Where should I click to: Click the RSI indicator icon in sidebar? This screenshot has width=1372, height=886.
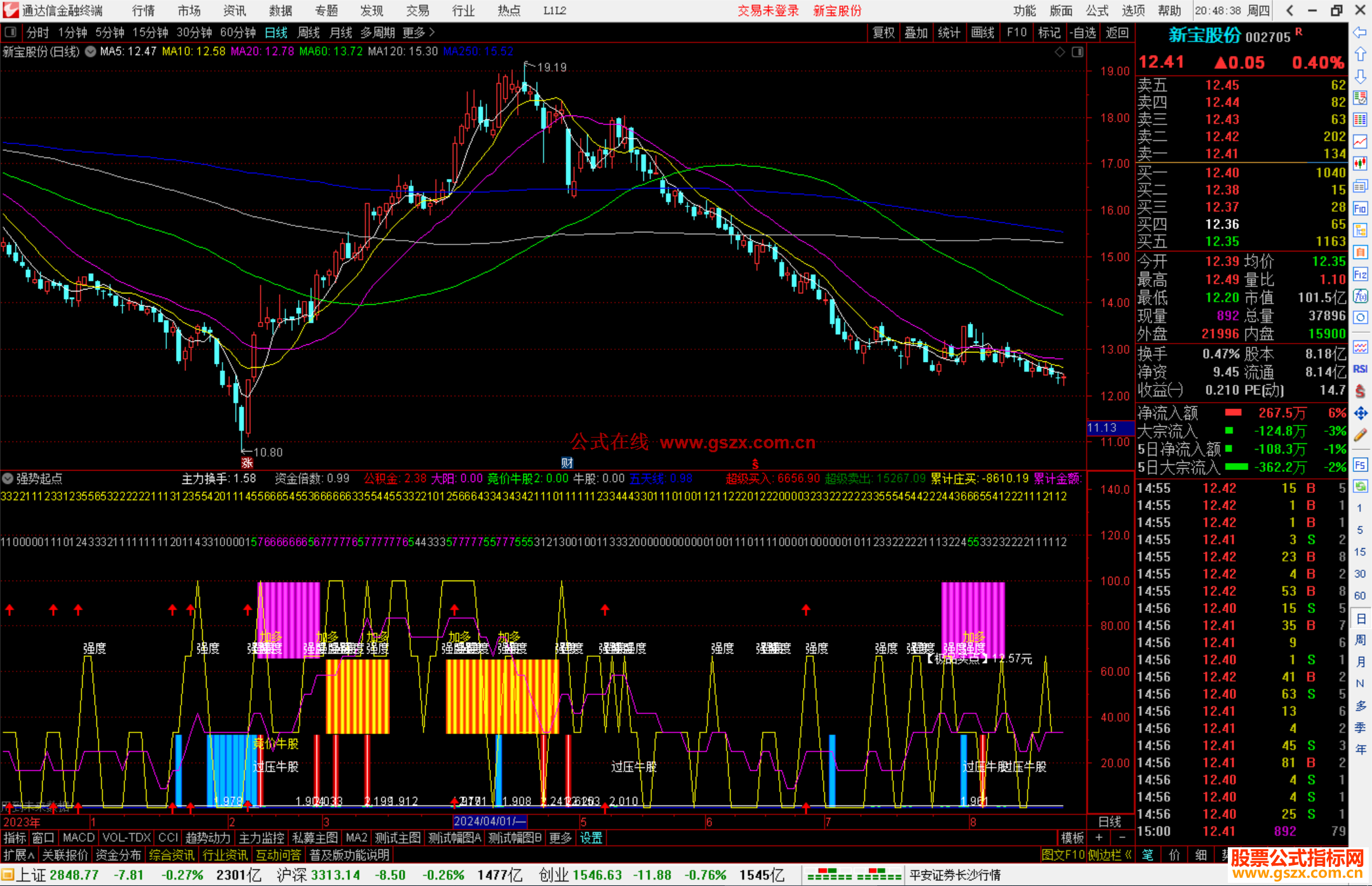click(1360, 369)
